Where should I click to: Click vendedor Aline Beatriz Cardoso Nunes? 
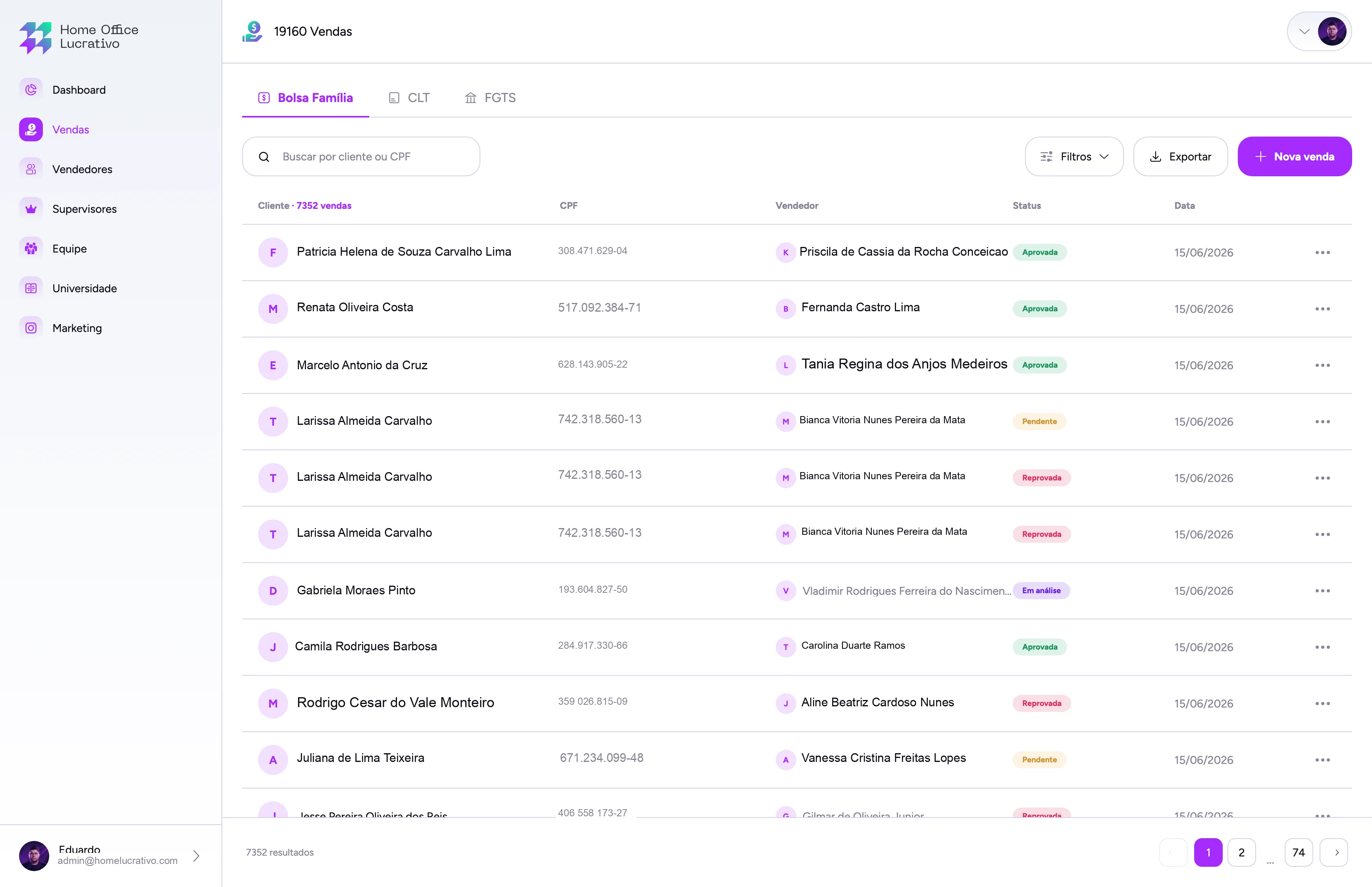(x=877, y=703)
